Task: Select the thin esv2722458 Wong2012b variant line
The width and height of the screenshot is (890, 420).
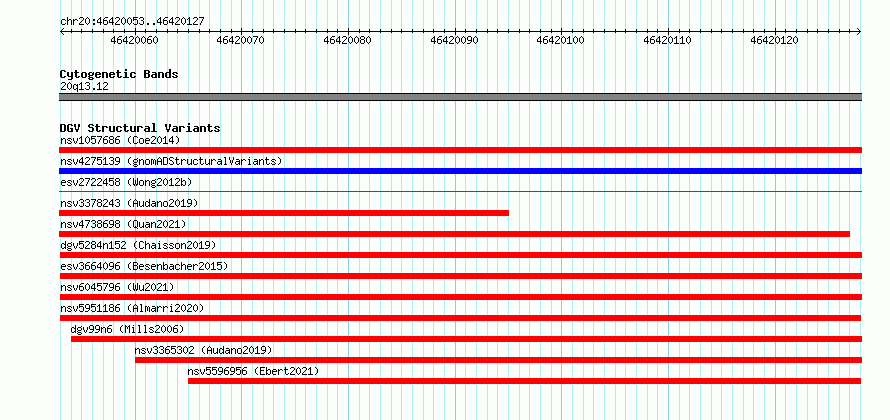Action: [x=460, y=192]
